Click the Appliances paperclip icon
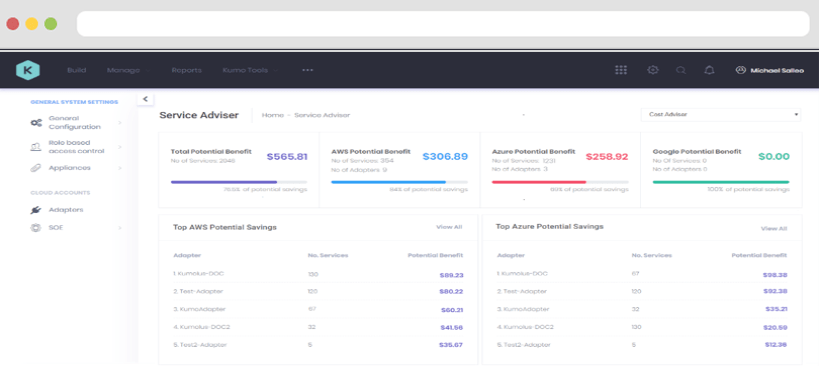This screenshot has height=366, width=821. pos(36,168)
